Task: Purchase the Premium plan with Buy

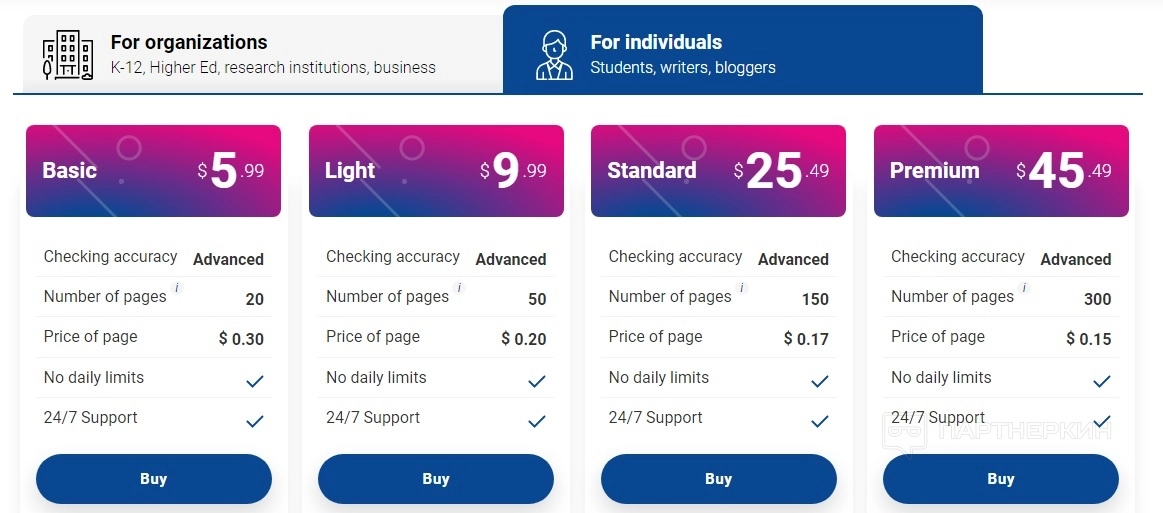Action: click(x=1001, y=479)
